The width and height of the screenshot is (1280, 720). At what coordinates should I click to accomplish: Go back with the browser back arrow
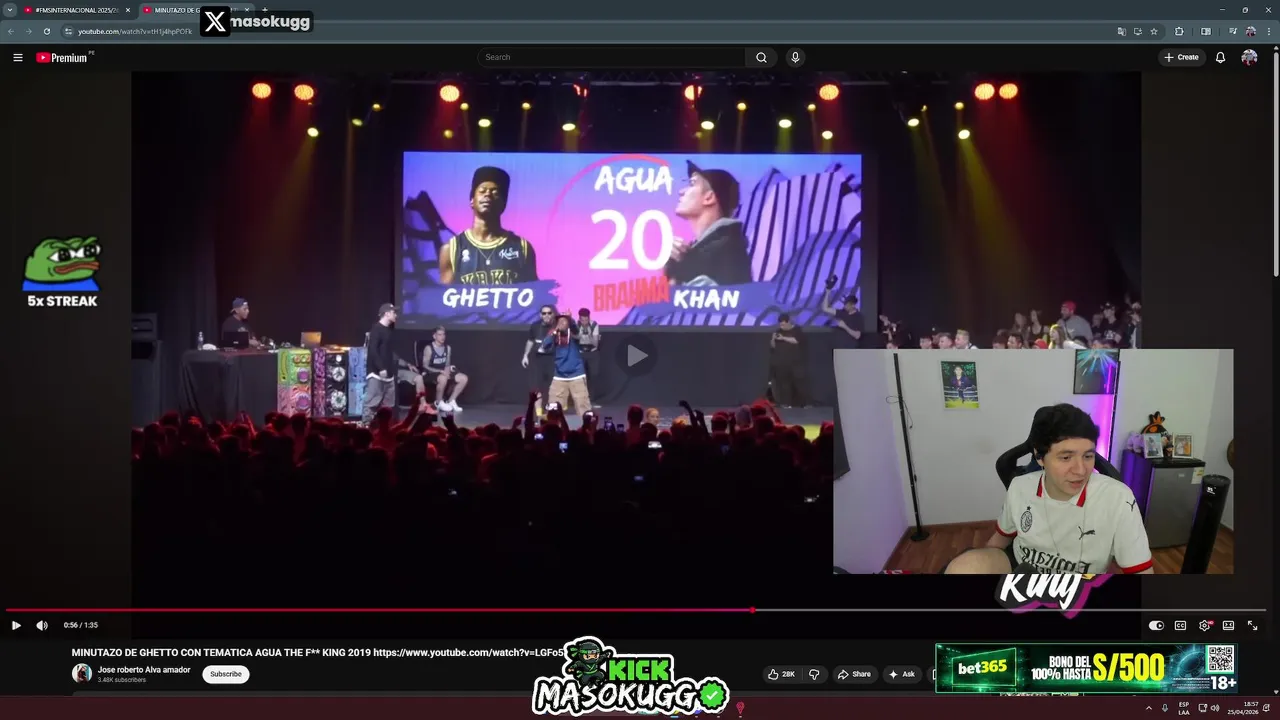(x=11, y=31)
